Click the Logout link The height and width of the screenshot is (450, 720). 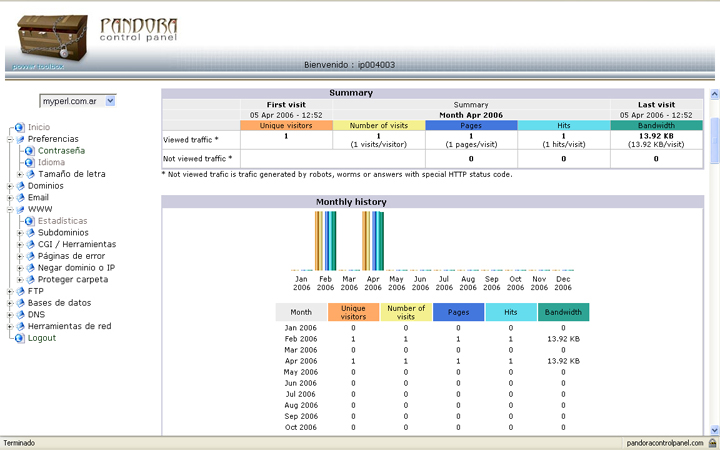coord(41,338)
